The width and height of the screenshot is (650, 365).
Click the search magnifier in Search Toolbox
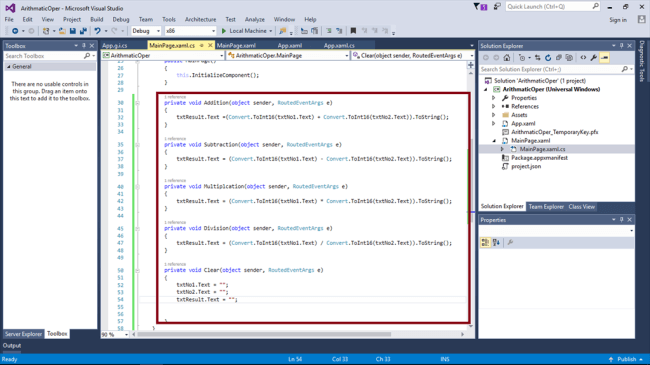(x=87, y=56)
